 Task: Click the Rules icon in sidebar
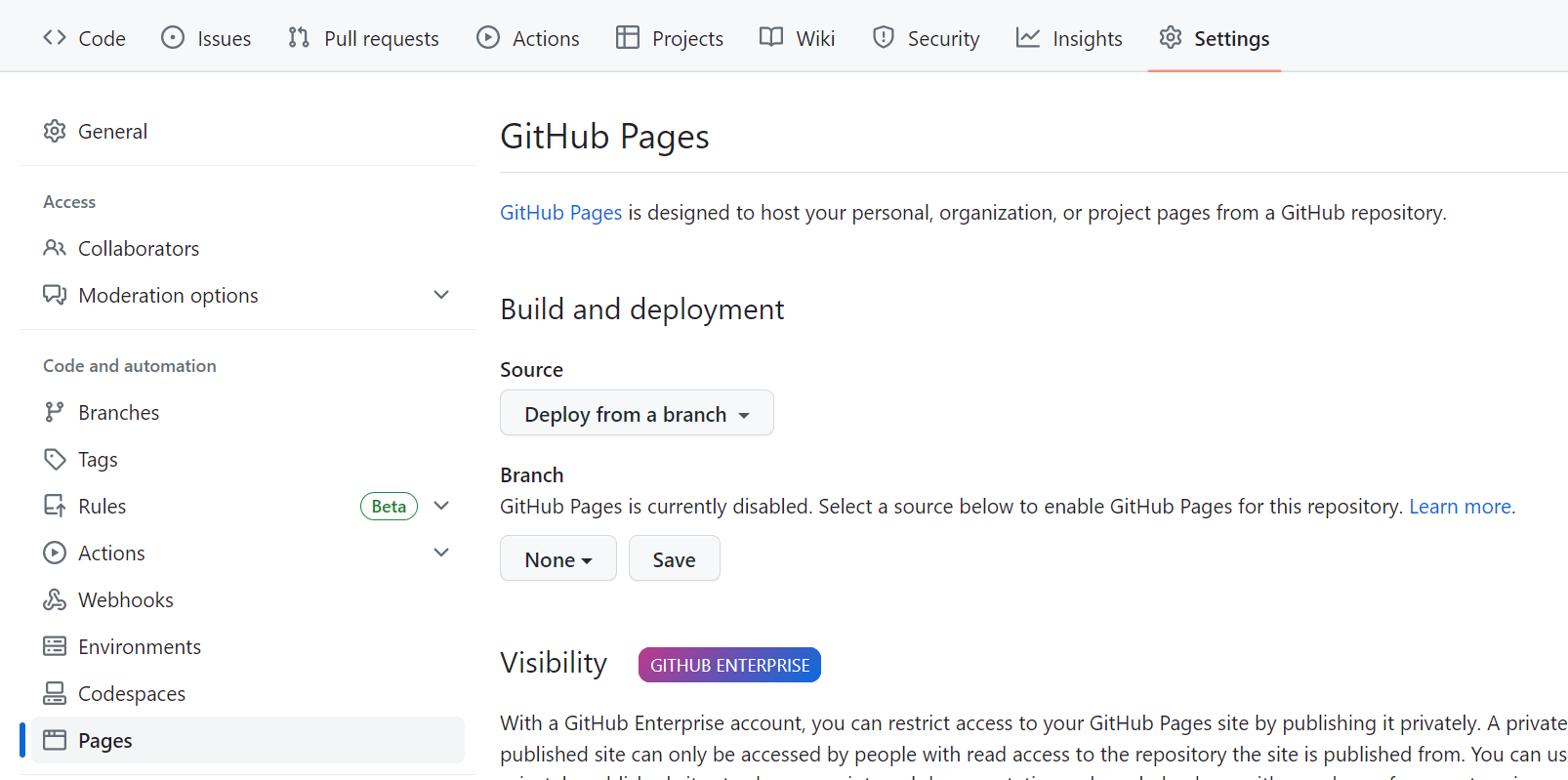coord(55,506)
